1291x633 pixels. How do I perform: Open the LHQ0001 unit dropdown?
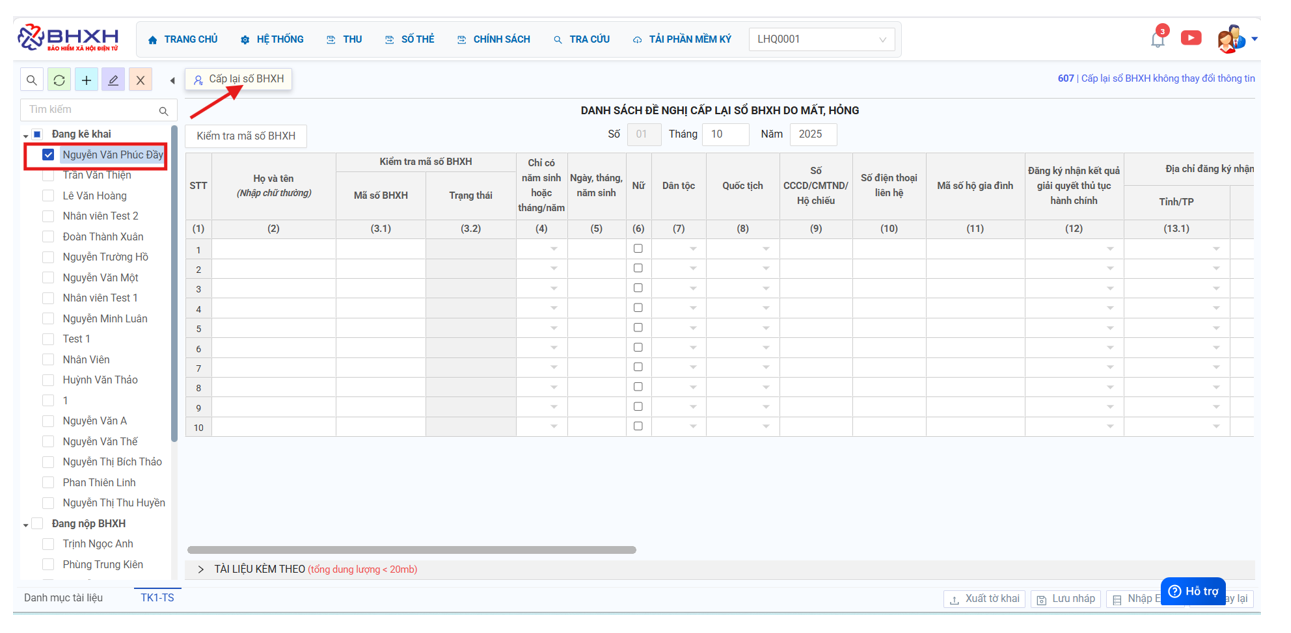821,40
